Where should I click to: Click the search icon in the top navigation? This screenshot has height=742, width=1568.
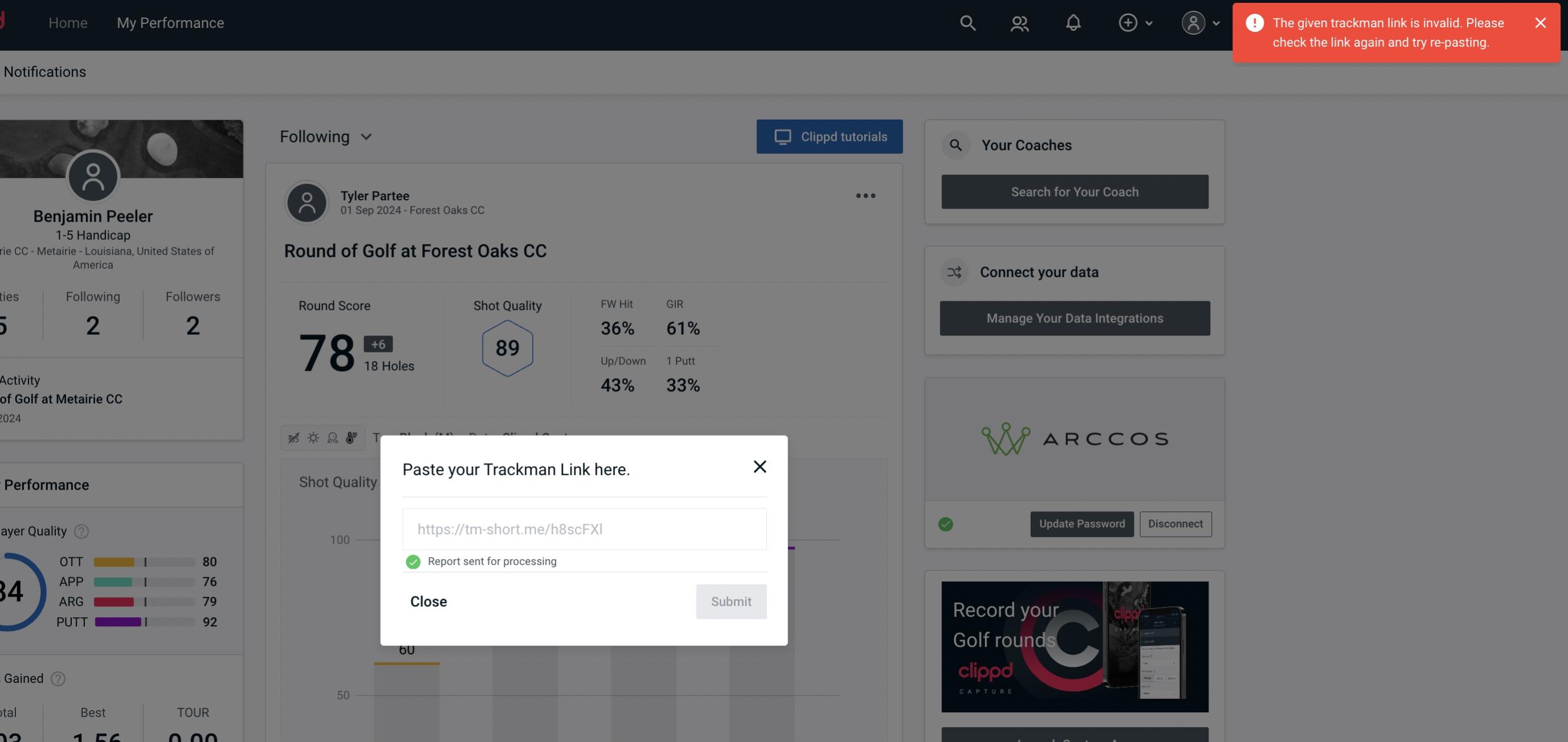point(965,22)
